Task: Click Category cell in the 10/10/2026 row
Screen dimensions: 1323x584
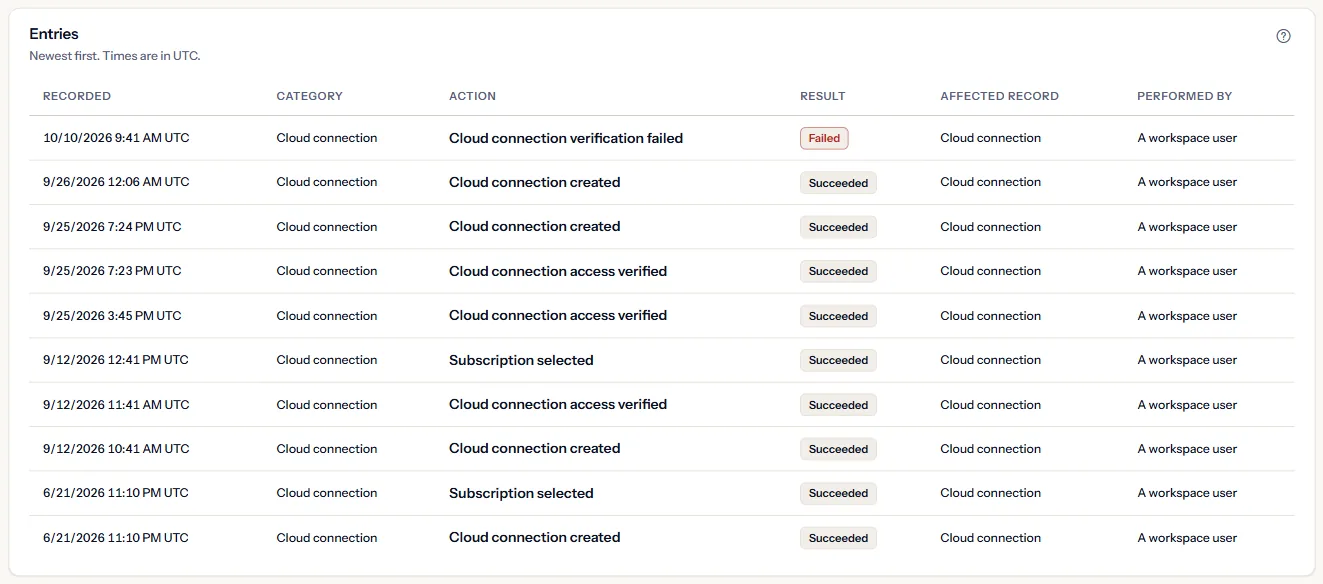Action: pyautogui.click(x=327, y=138)
